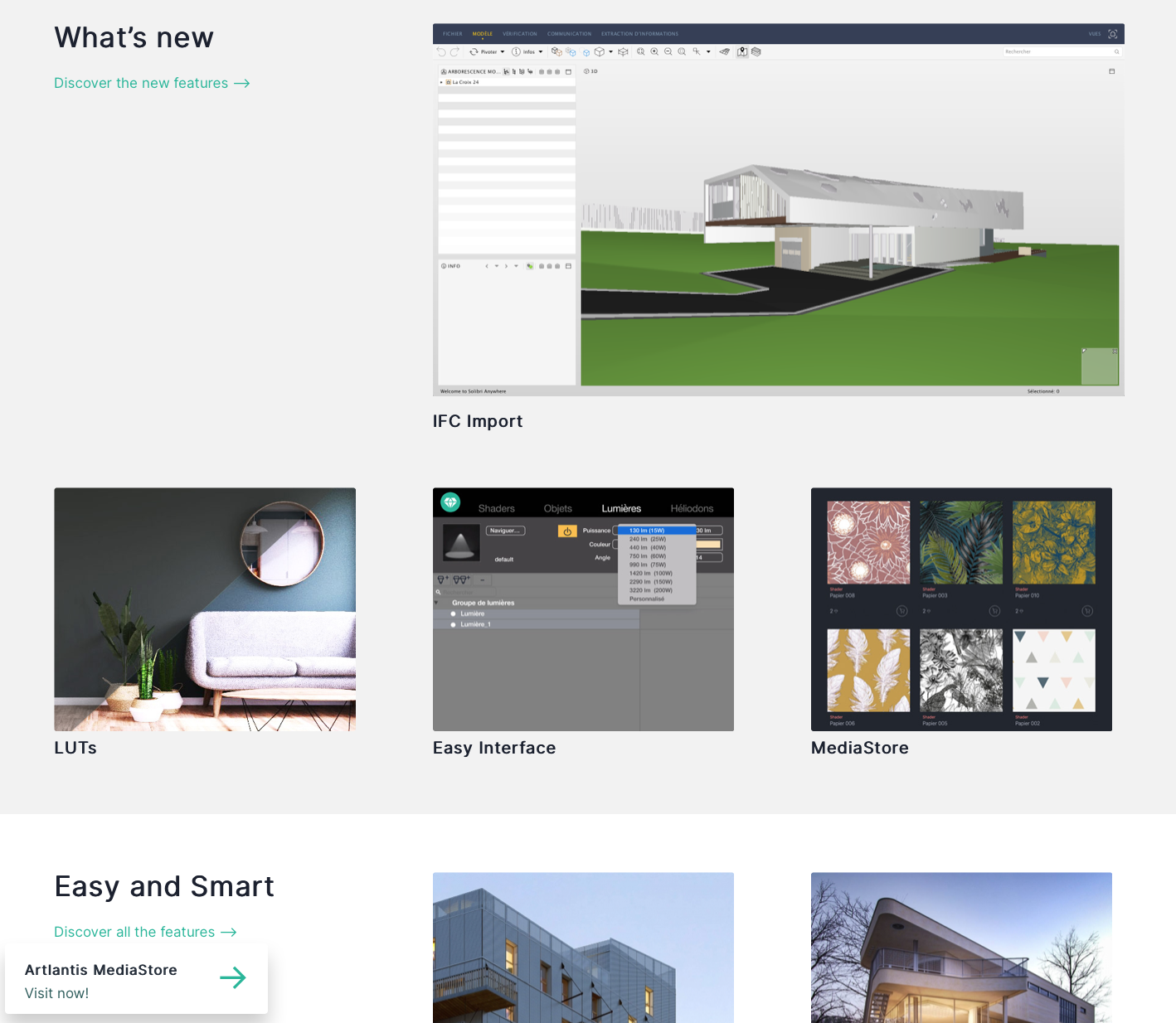Click the cart icon under Papier 010
Image resolution: width=1176 pixels, height=1023 pixels.
pyautogui.click(x=1087, y=611)
